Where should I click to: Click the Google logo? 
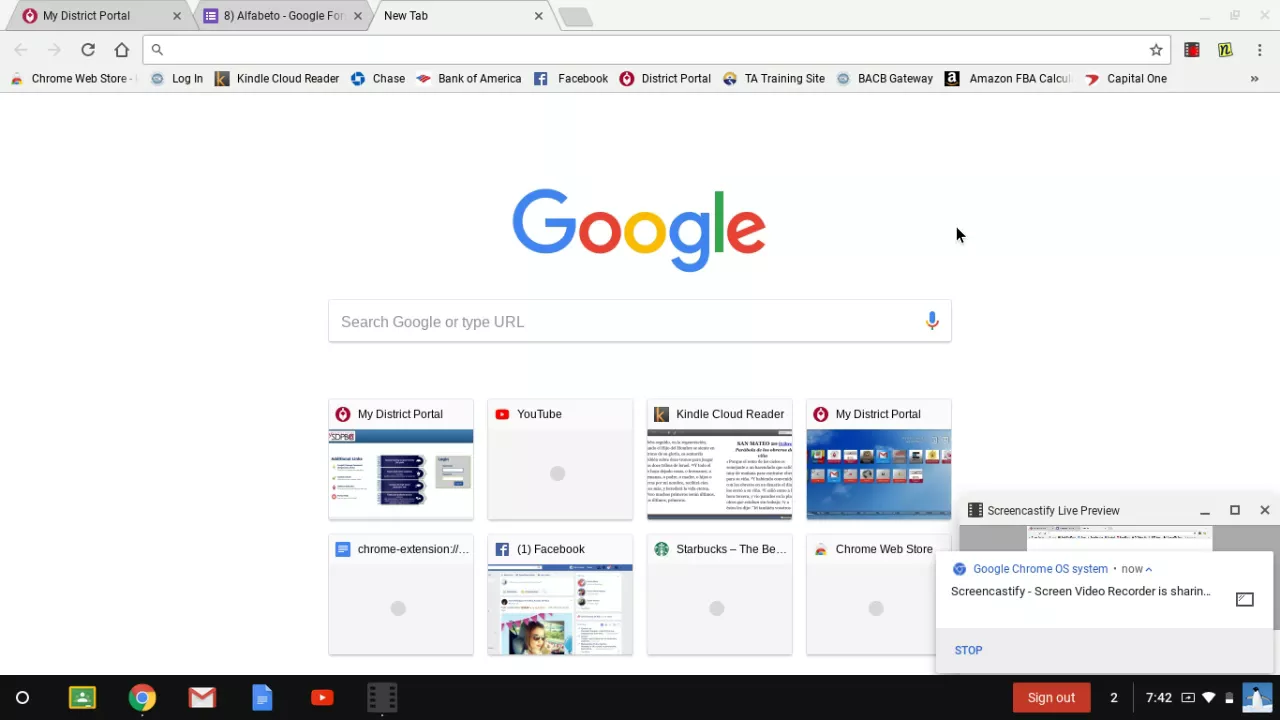pos(639,230)
